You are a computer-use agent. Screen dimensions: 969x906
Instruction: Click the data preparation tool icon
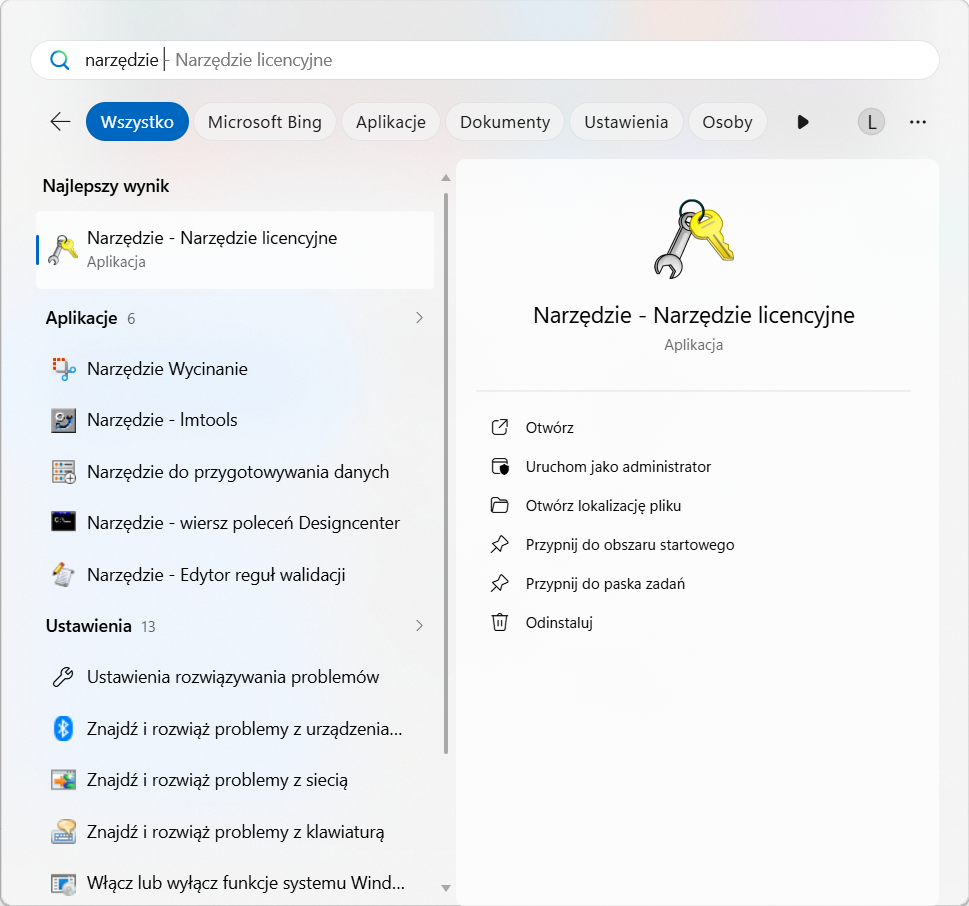tap(64, 472)
